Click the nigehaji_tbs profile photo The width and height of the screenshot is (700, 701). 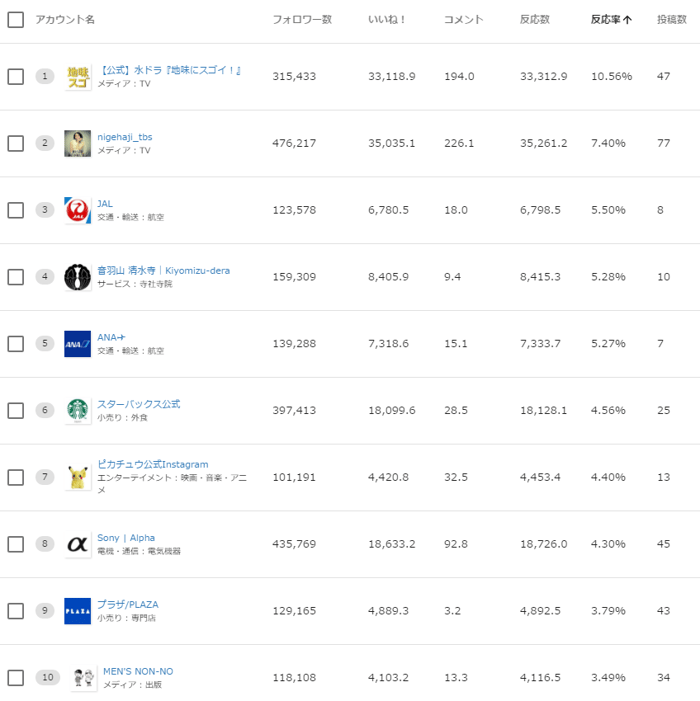point(78,144)
